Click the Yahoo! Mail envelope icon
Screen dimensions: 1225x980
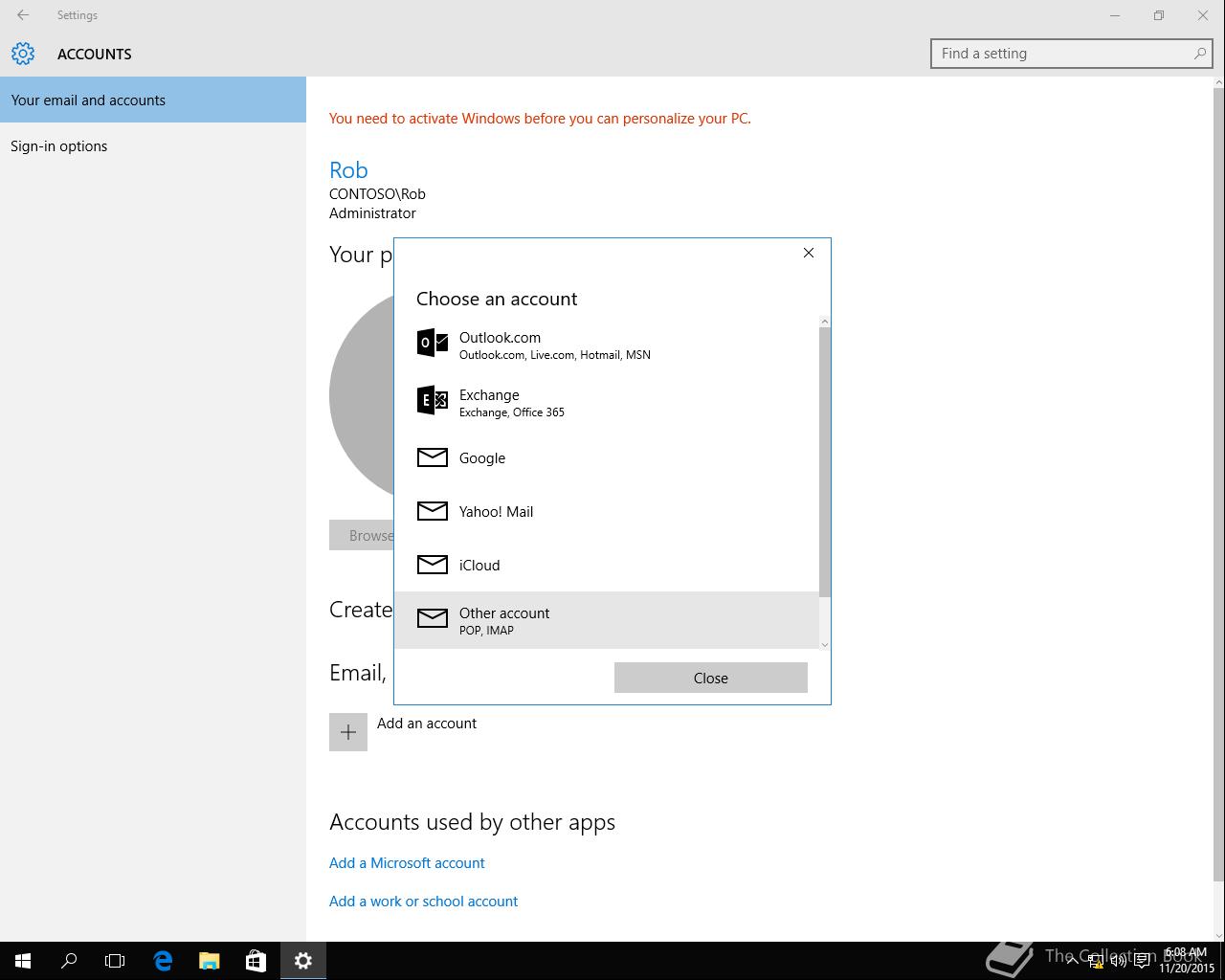[x=433, y=511]
